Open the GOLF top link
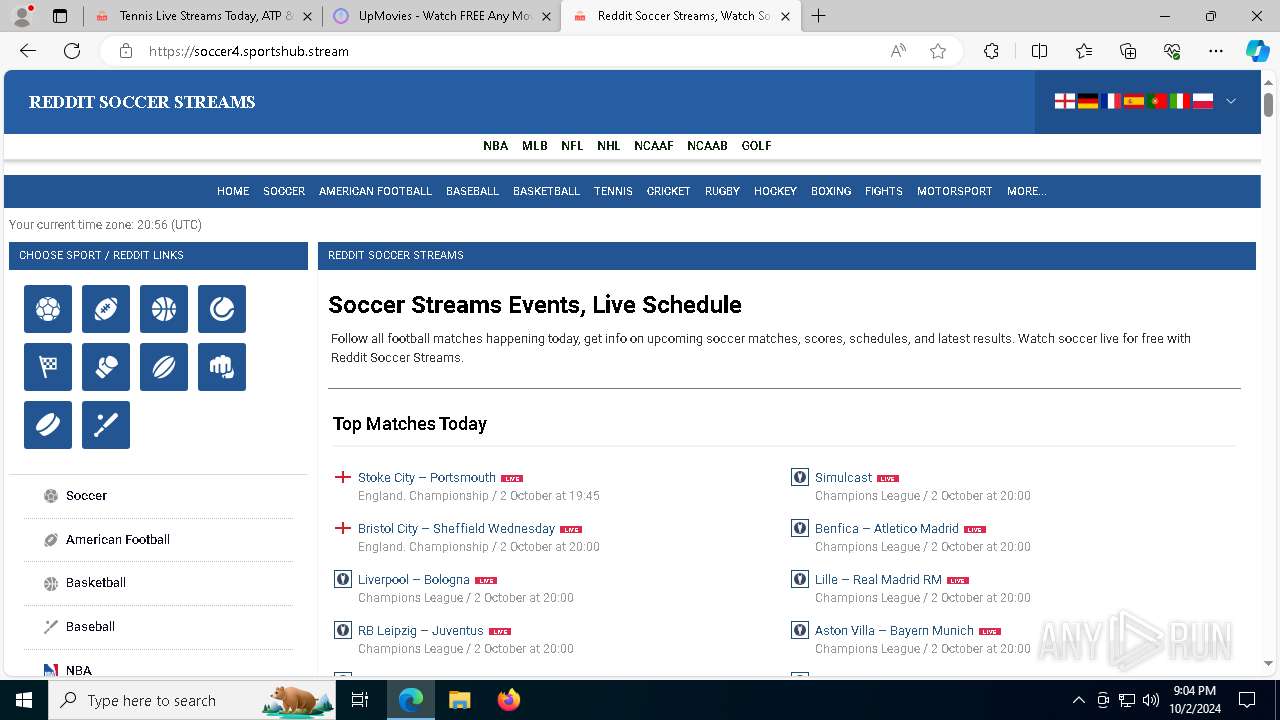The width and height of the screenshot is (1280, 720). 756,146
